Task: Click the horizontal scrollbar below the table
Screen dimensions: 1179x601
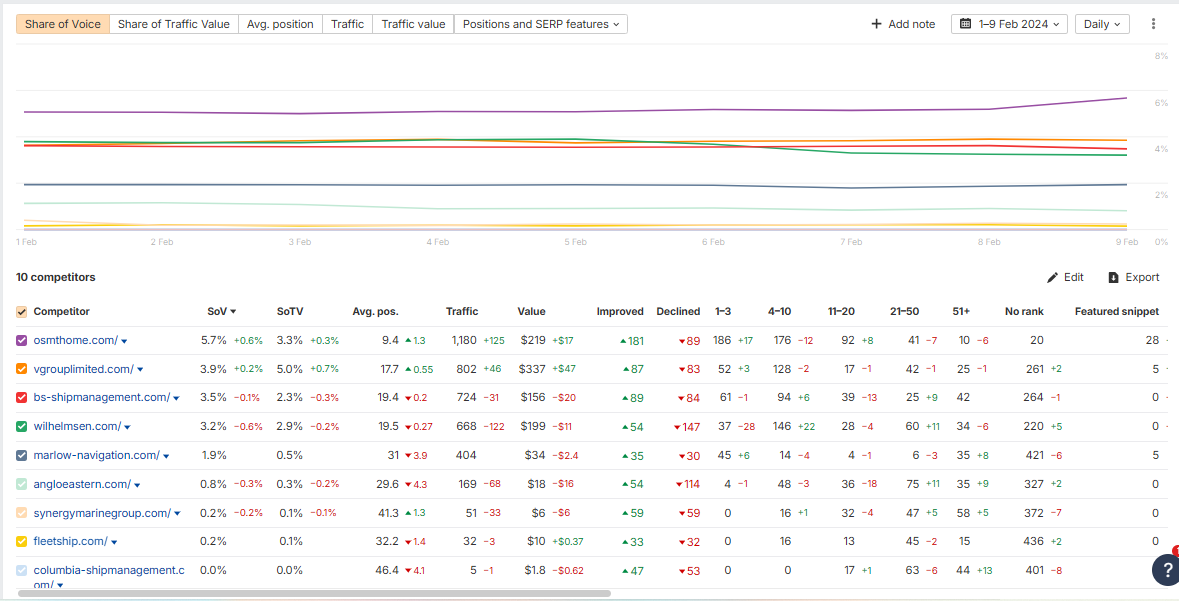Action: click(x=310, y=594)
